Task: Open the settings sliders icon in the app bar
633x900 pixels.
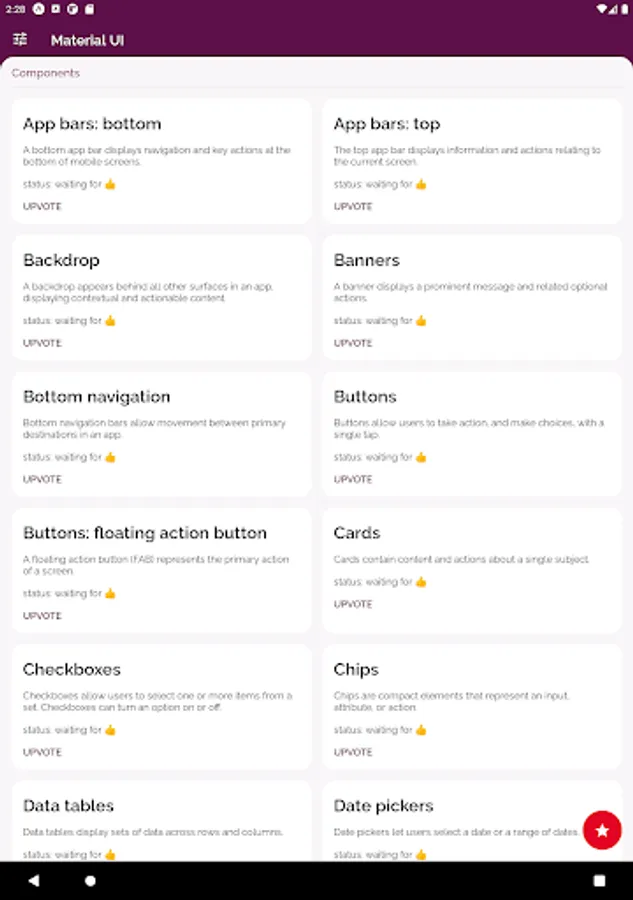Action: 20,40
